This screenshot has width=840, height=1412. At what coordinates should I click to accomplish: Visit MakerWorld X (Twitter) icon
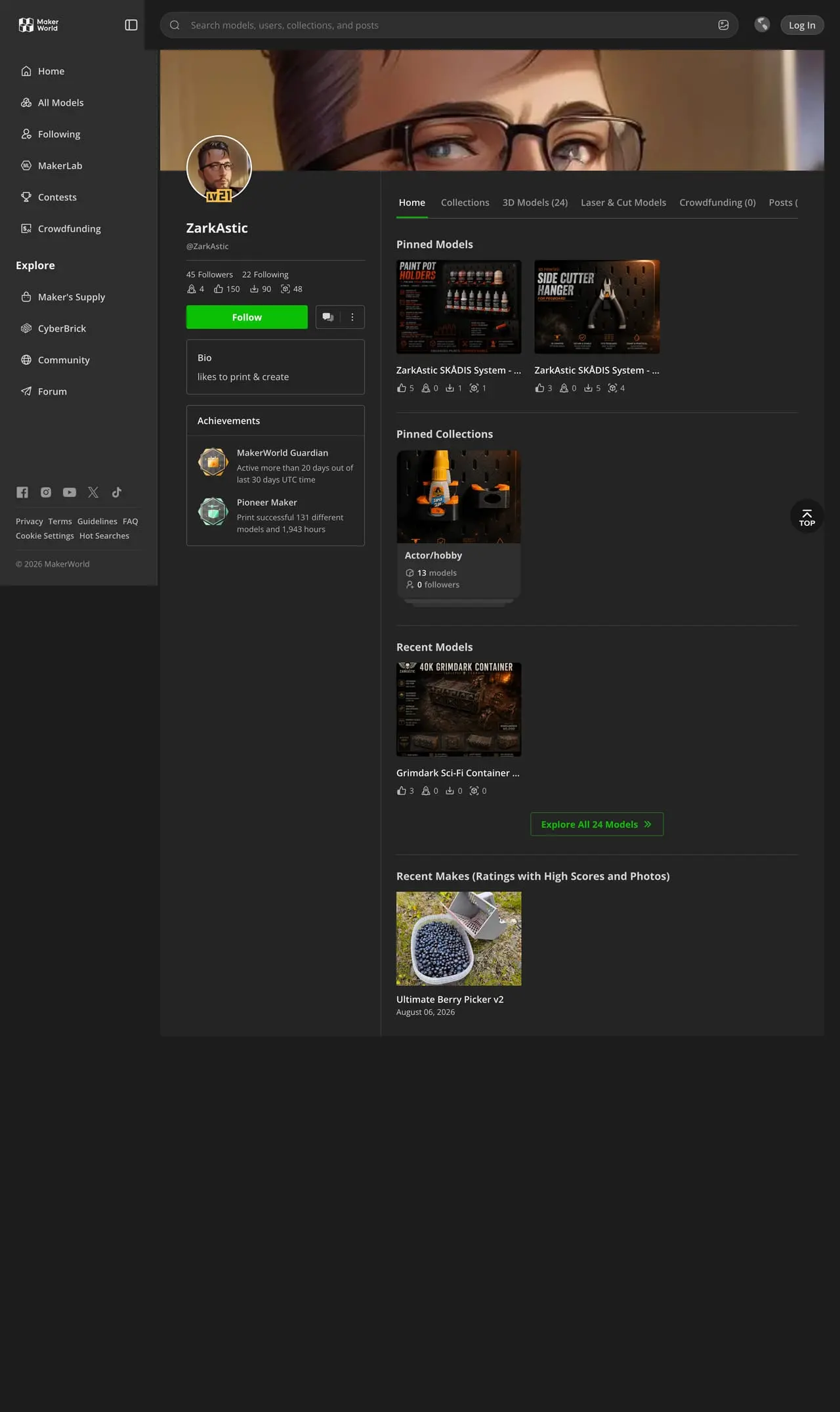point(93,492)
